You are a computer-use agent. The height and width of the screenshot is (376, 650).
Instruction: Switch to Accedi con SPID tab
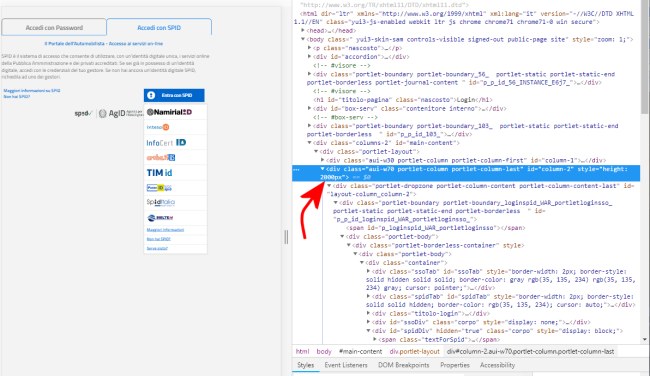pos(159,27)
